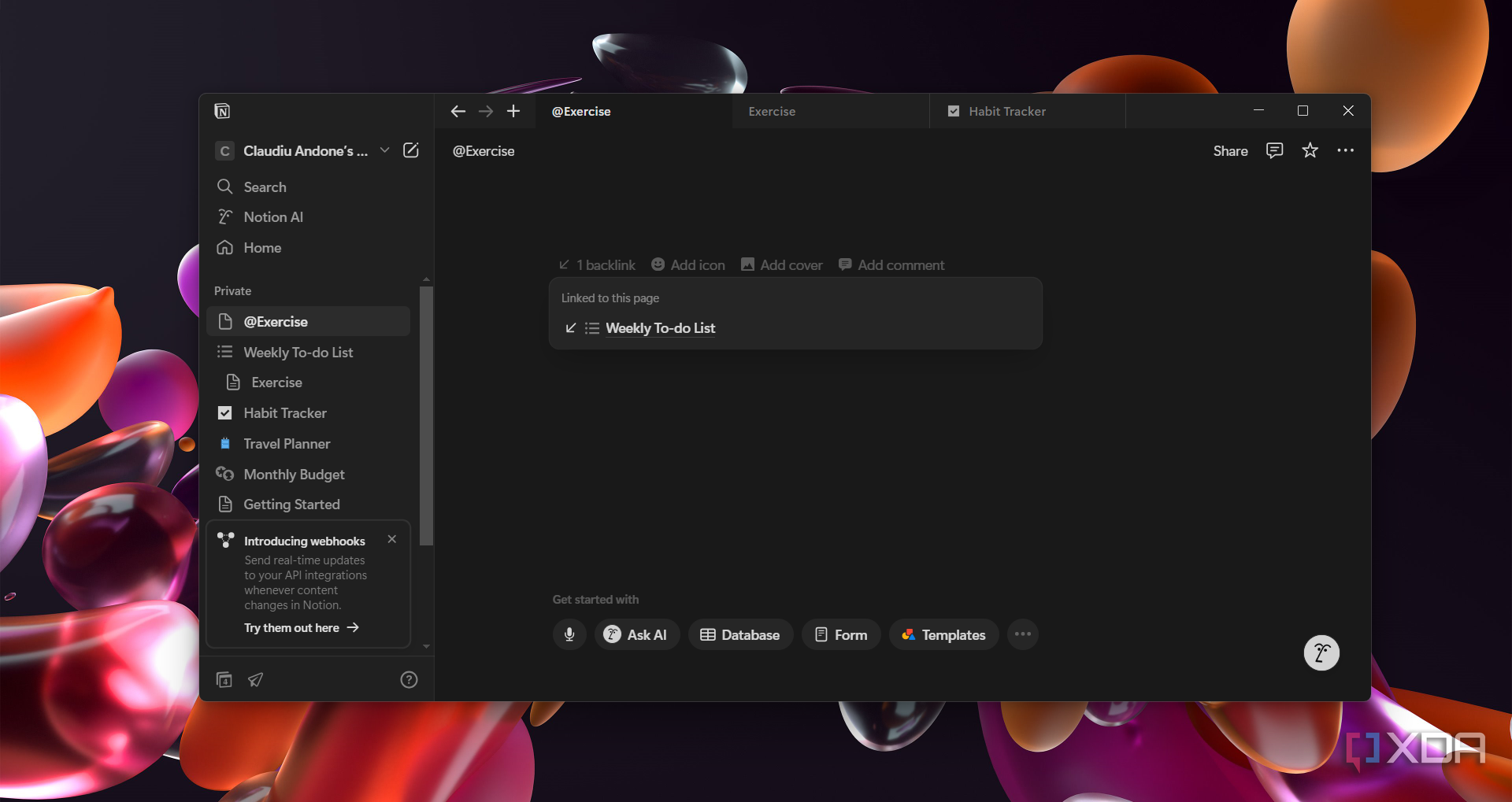The image size is (1512, 802).
Task: Open Weekly To-do List in sidebar
Action: pos(308,353)
